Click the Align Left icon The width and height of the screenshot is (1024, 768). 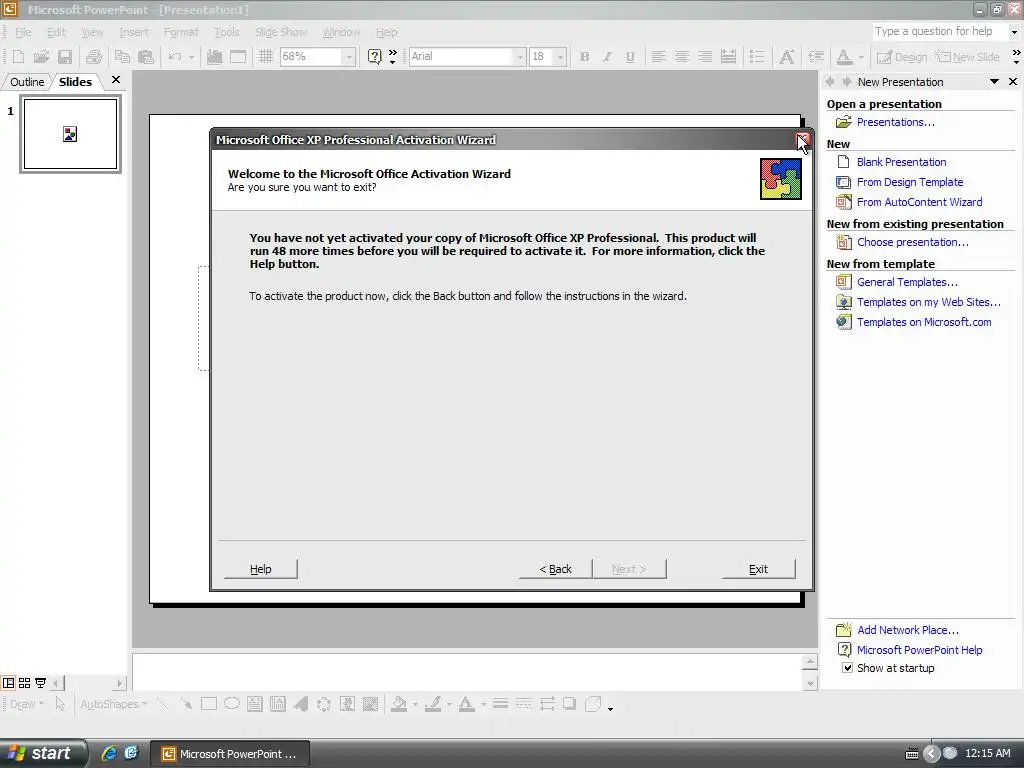tap(658, 57)
